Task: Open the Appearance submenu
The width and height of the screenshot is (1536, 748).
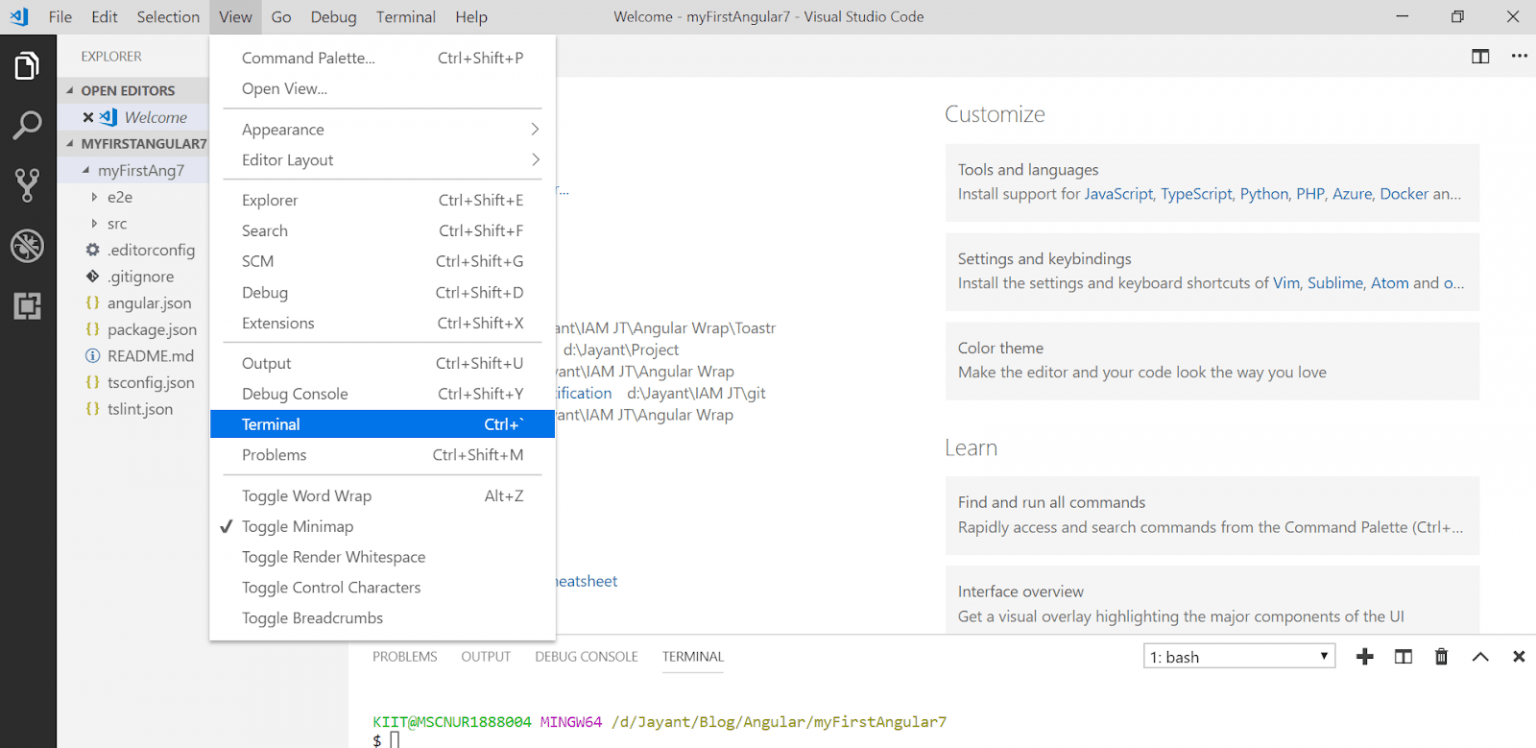Action: (383, 130)
